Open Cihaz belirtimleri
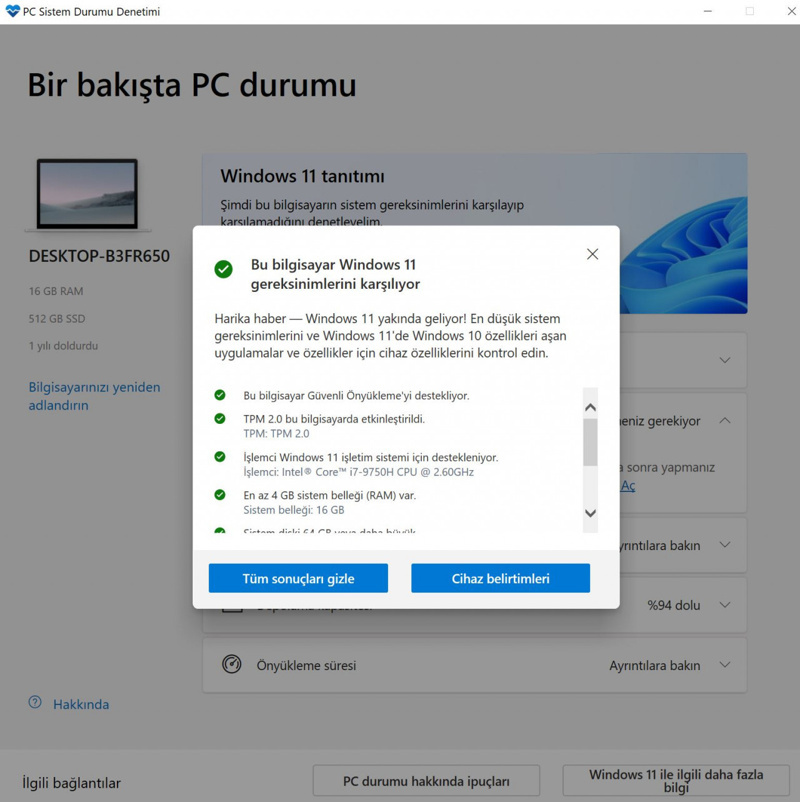Screen dimensions: 800x802 (500, 578)
